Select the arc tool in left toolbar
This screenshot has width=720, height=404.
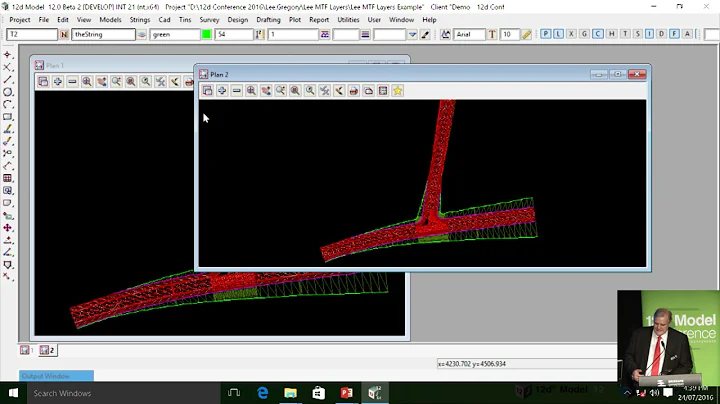(x=7, y=105)
